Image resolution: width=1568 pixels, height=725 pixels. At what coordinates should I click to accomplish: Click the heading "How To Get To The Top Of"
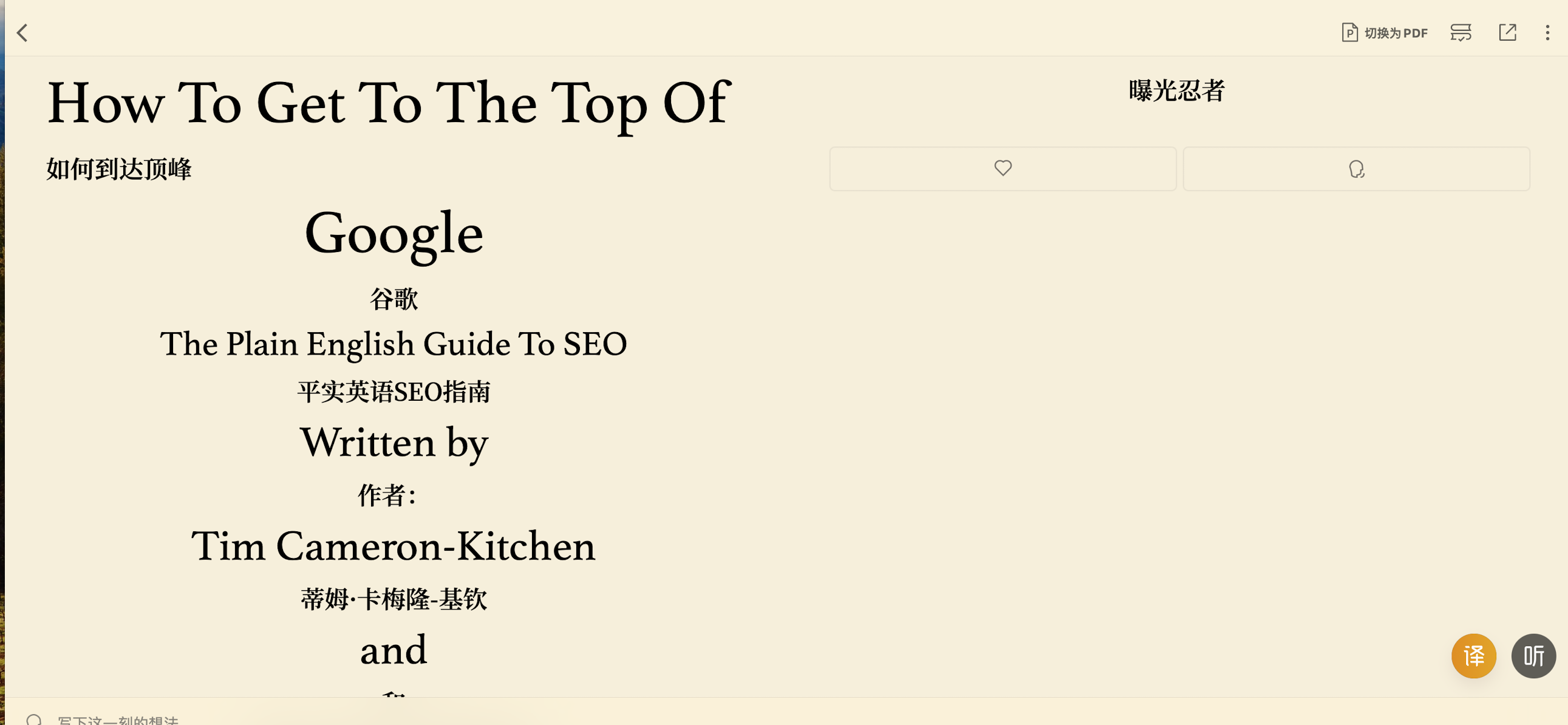(x=388, y=103)
